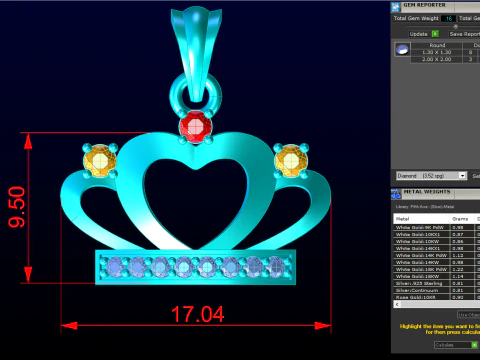Click the Grams column header
The height and width of the screenshot is (360, 480).
click(x=462, y=219)
